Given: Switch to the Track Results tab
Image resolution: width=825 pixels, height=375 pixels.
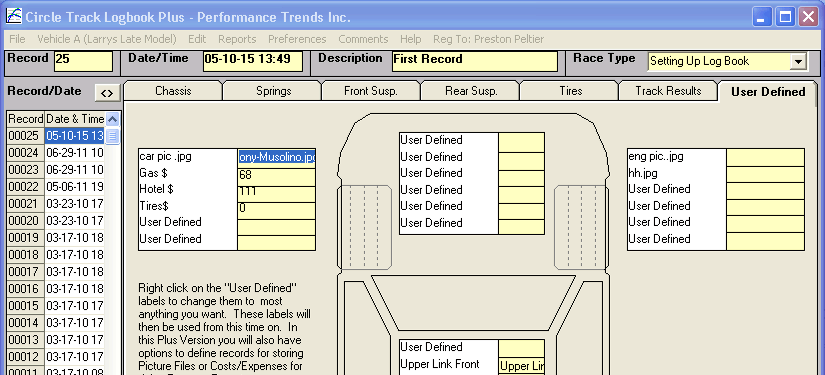Looking at the screenshot, I should pos(668,91).
